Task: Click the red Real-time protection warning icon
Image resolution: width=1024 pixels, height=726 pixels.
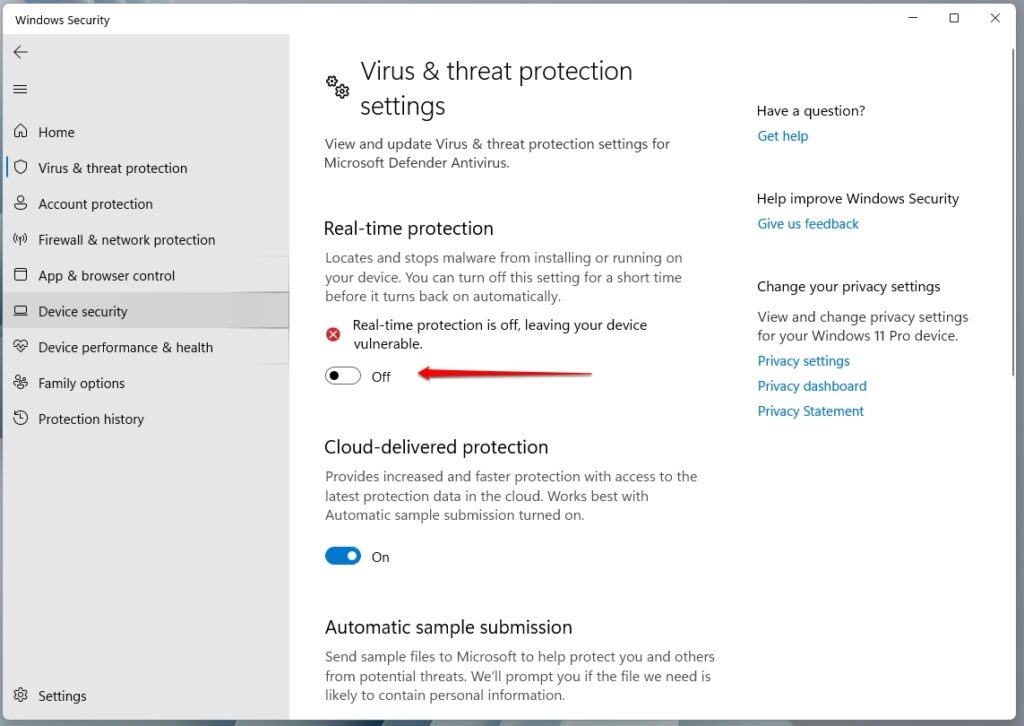Action: [333, 334]
